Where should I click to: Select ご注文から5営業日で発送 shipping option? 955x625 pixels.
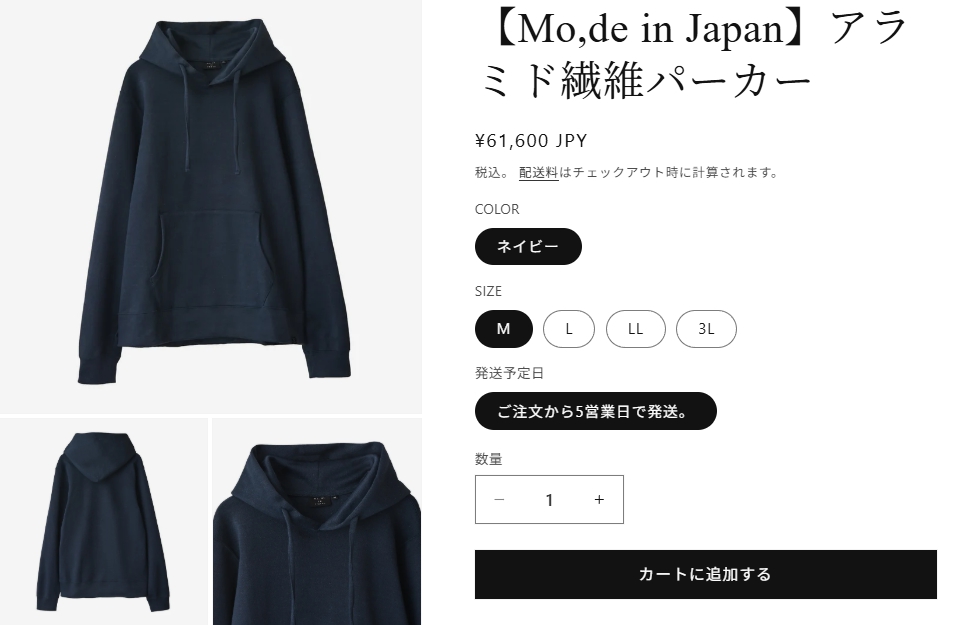tap(596, 411)
